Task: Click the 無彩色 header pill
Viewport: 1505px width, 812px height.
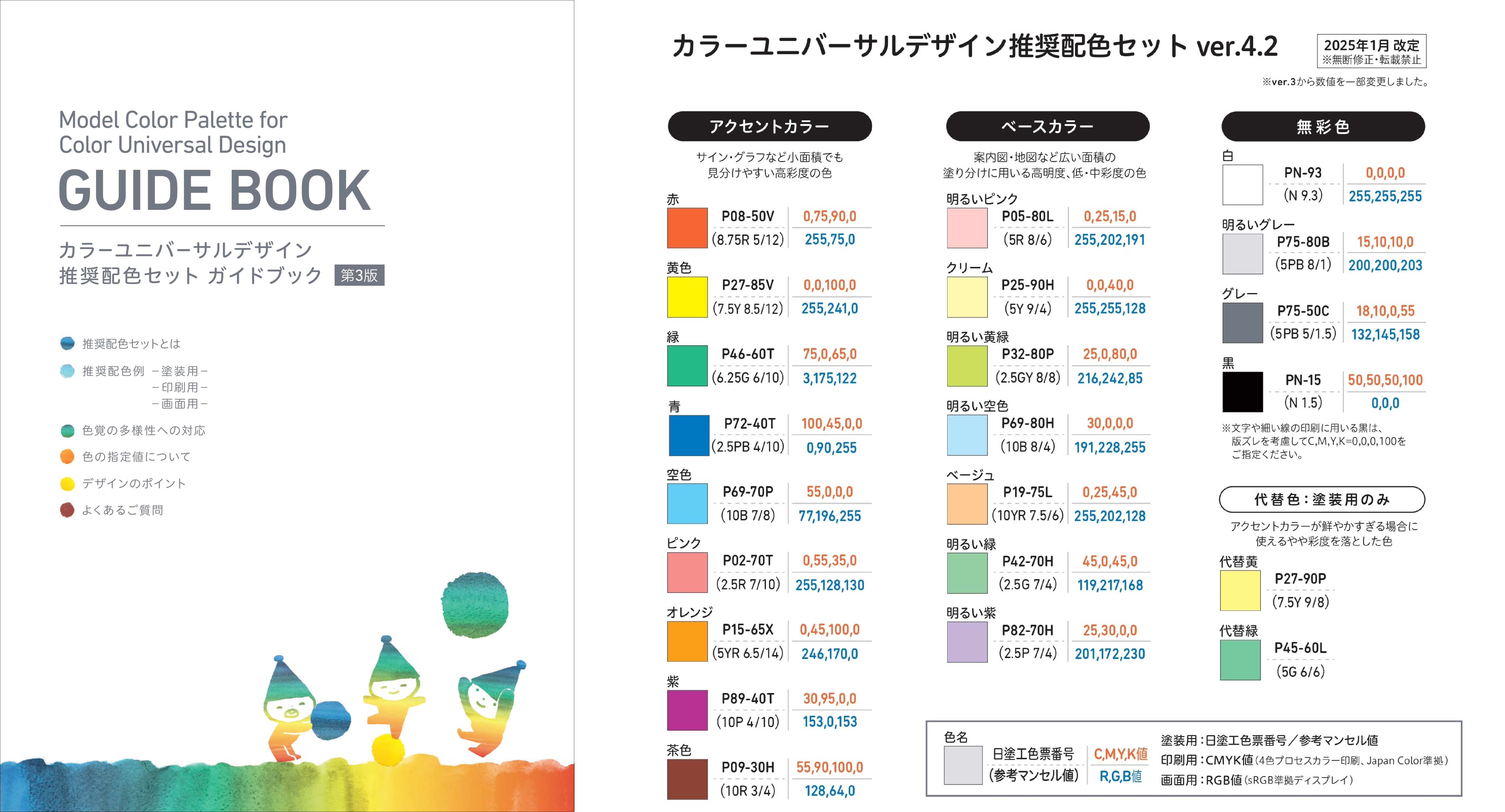Action: coord(1323,126)
